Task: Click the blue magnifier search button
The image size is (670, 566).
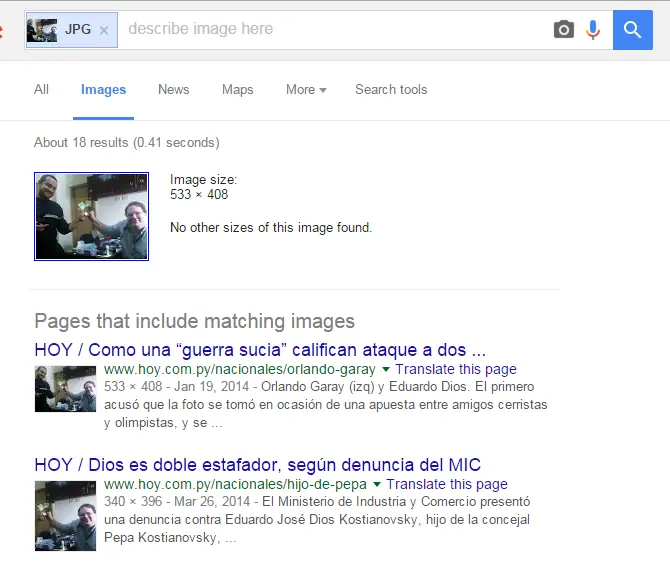Action: point(632,30)
